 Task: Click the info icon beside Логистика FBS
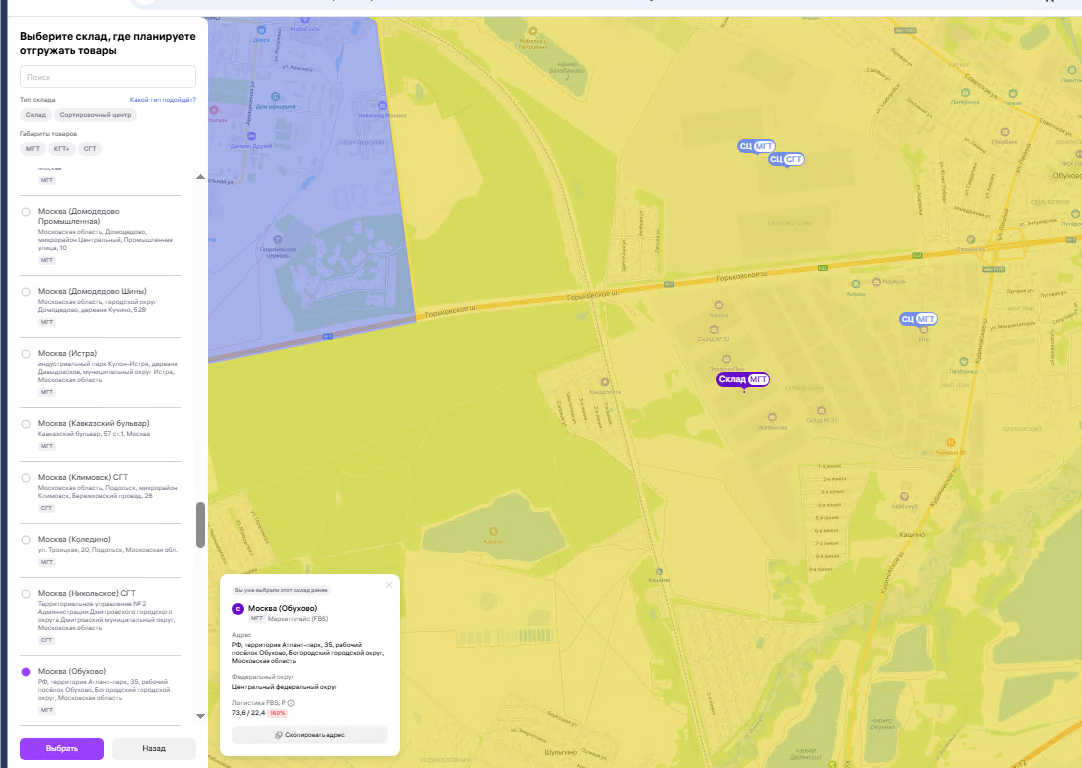(291, 703)
